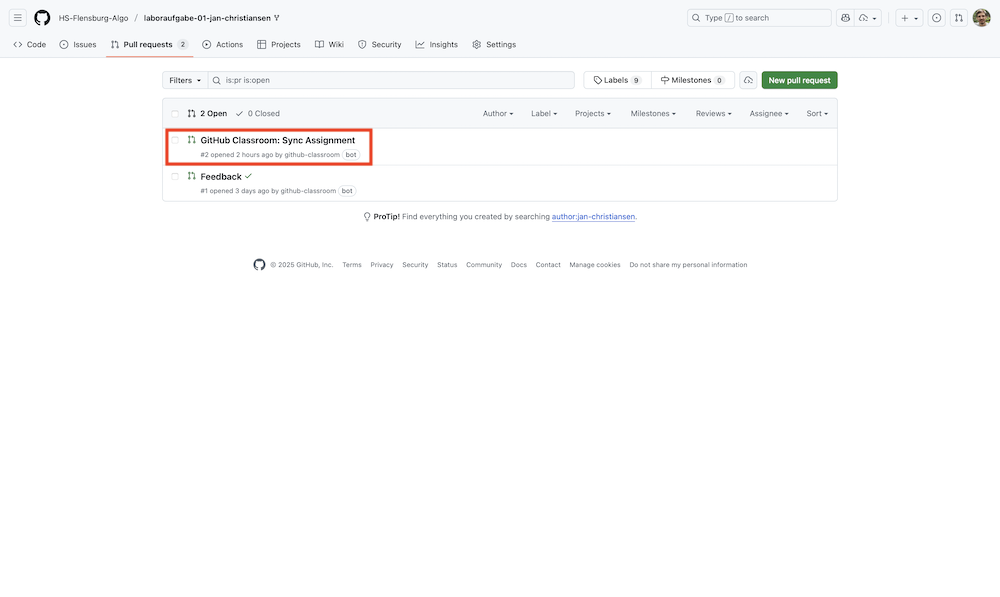
Task: Open the Sort dropdown menu
Action: tap(817, 114)
